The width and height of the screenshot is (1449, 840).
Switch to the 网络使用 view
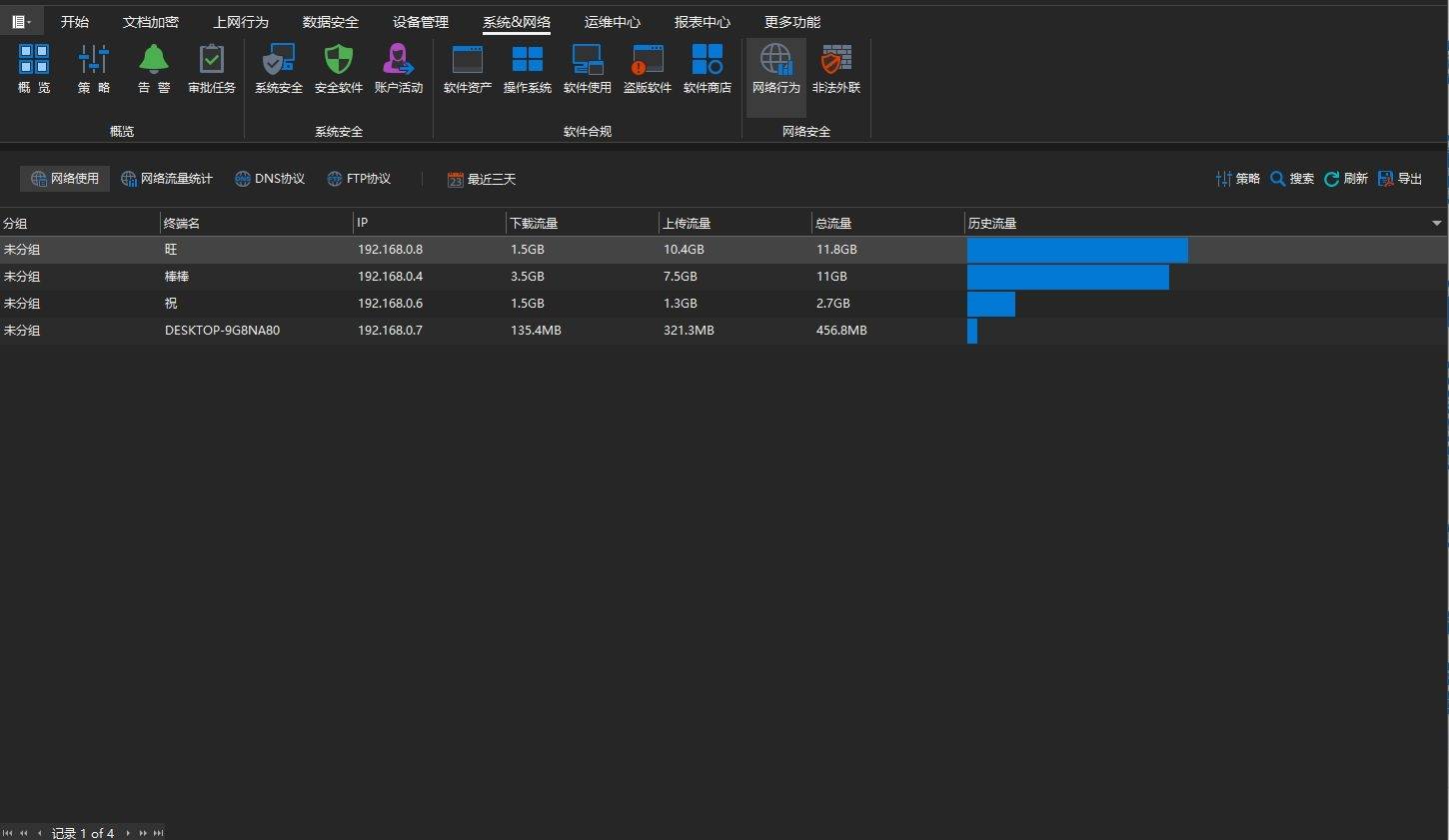tap(65, 179)
